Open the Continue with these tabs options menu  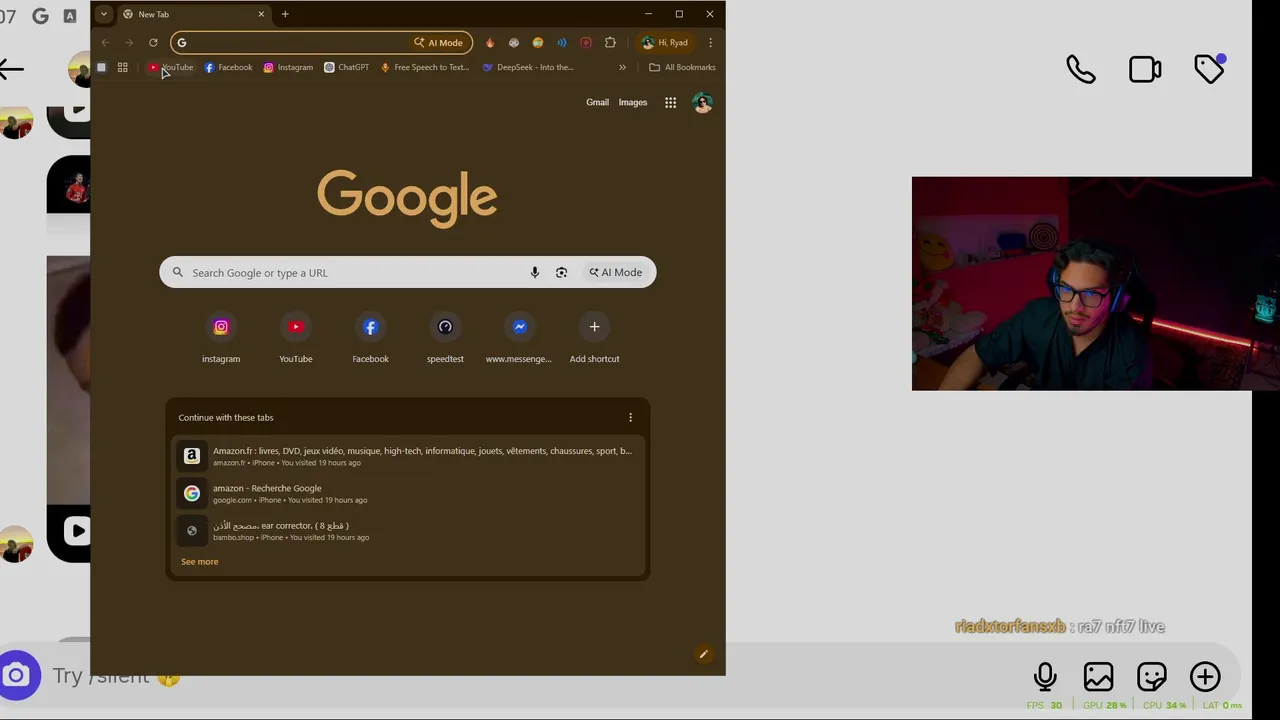(x=630, y=418)
